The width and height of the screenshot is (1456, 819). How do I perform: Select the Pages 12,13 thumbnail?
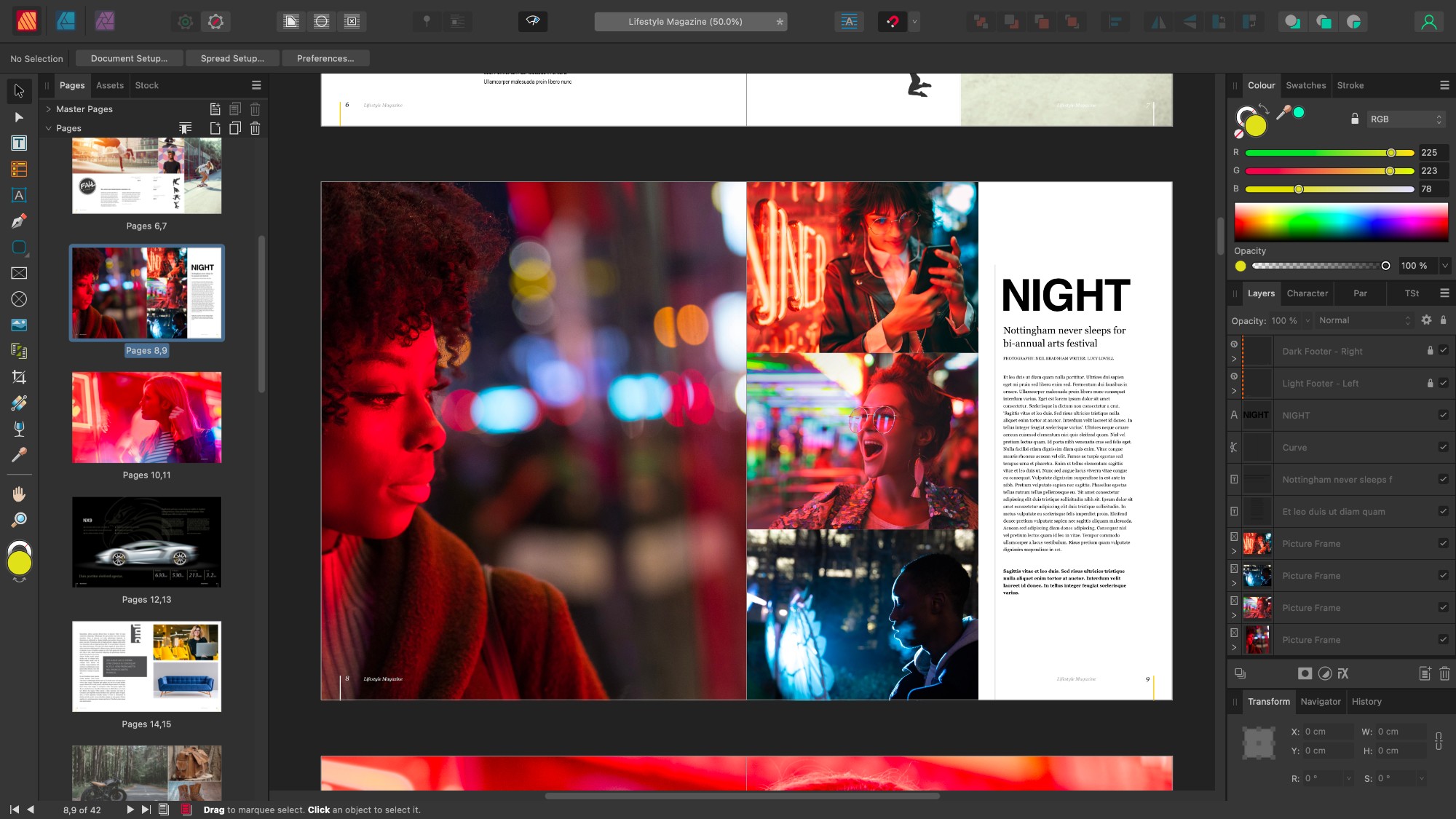(146, 542)
